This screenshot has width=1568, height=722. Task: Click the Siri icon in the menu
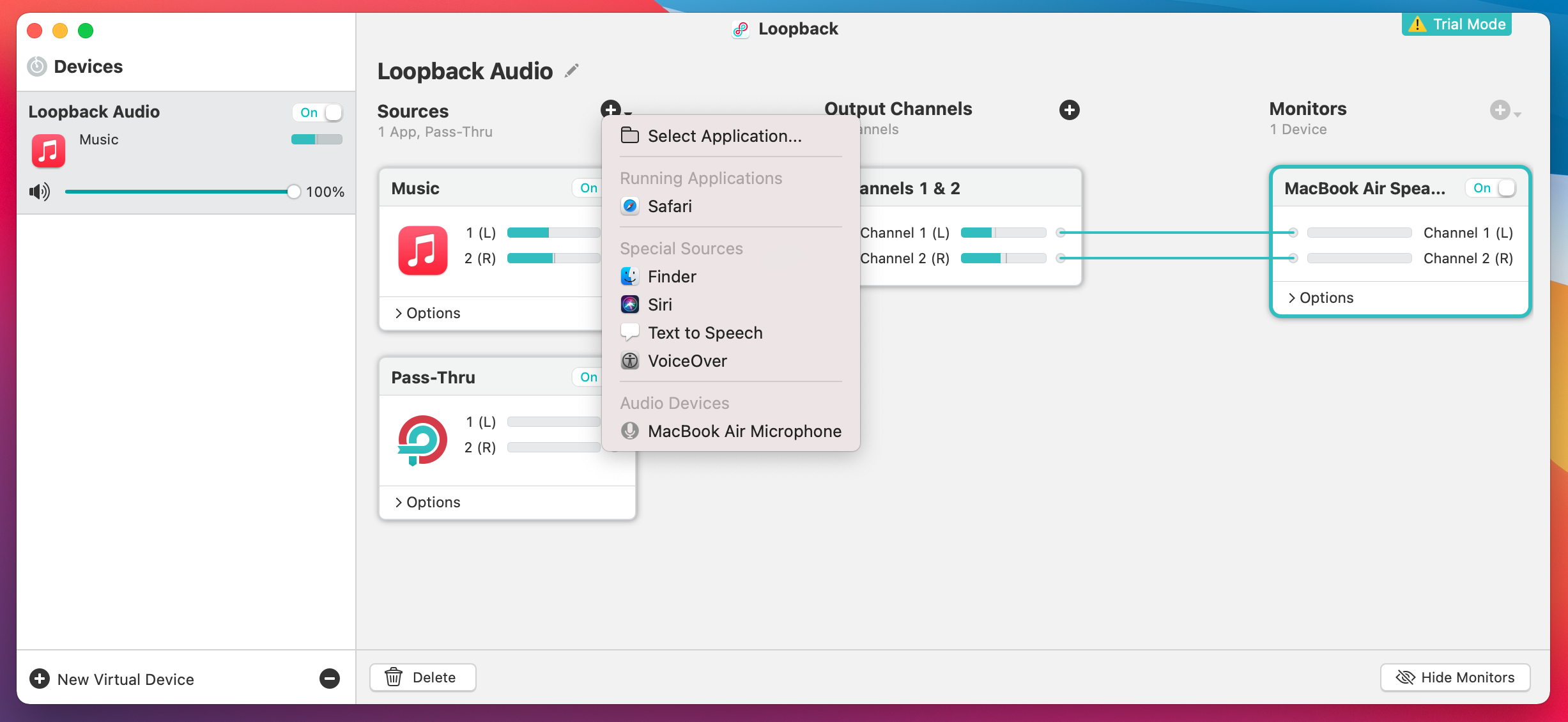[x=630, y=304]
